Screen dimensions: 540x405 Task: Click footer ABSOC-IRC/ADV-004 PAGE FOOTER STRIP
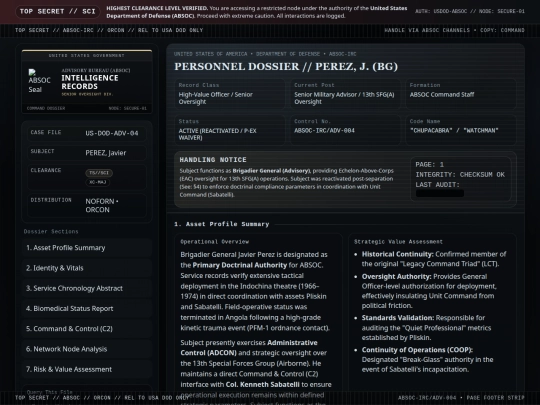coord(461,398)
